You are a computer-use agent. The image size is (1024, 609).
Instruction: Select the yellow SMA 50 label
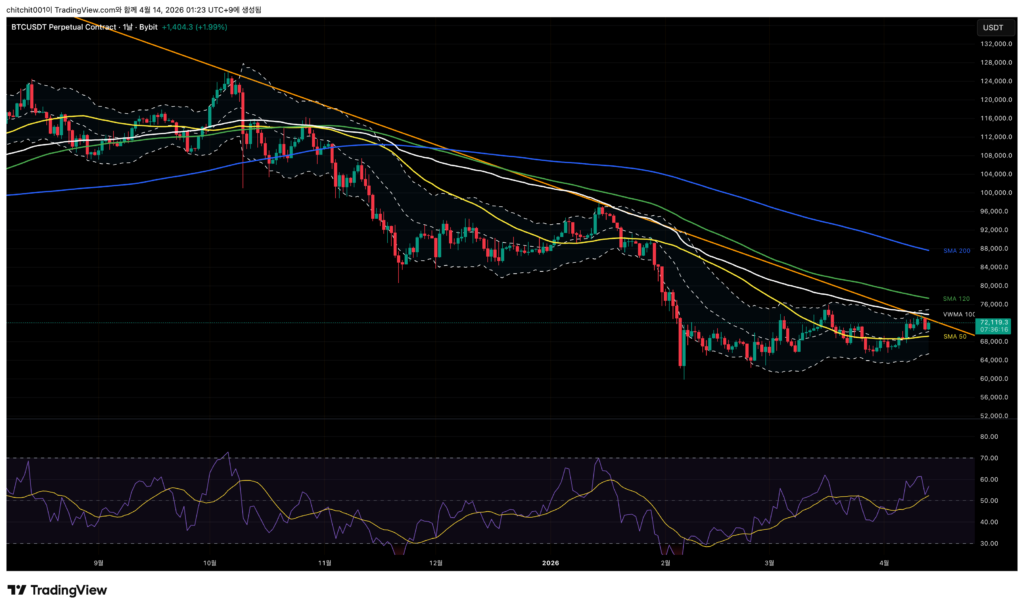pos(957,336)
